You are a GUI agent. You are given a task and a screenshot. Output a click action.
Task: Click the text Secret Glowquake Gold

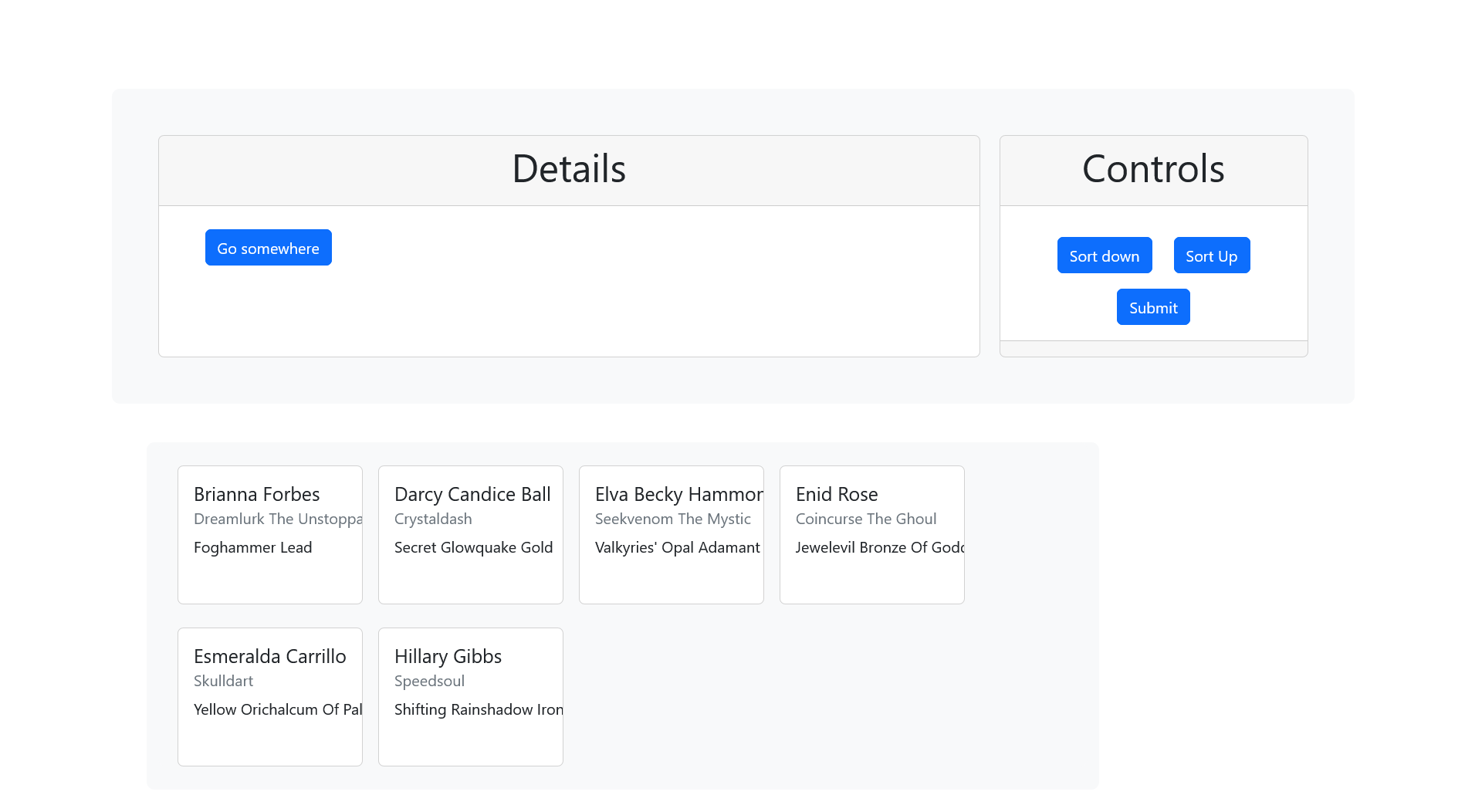coord(473,547)
